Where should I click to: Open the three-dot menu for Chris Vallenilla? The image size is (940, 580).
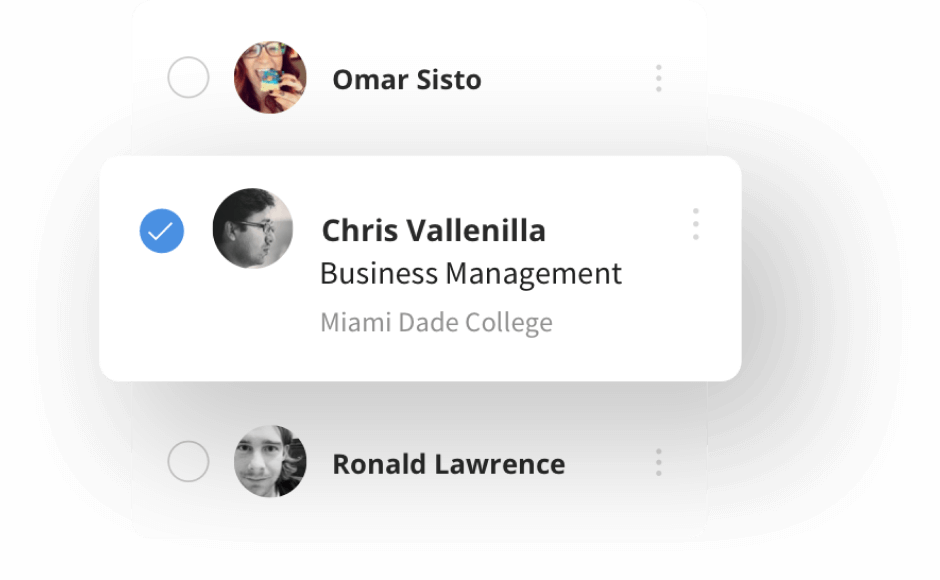pyautogui.click(x=695, y=224)
